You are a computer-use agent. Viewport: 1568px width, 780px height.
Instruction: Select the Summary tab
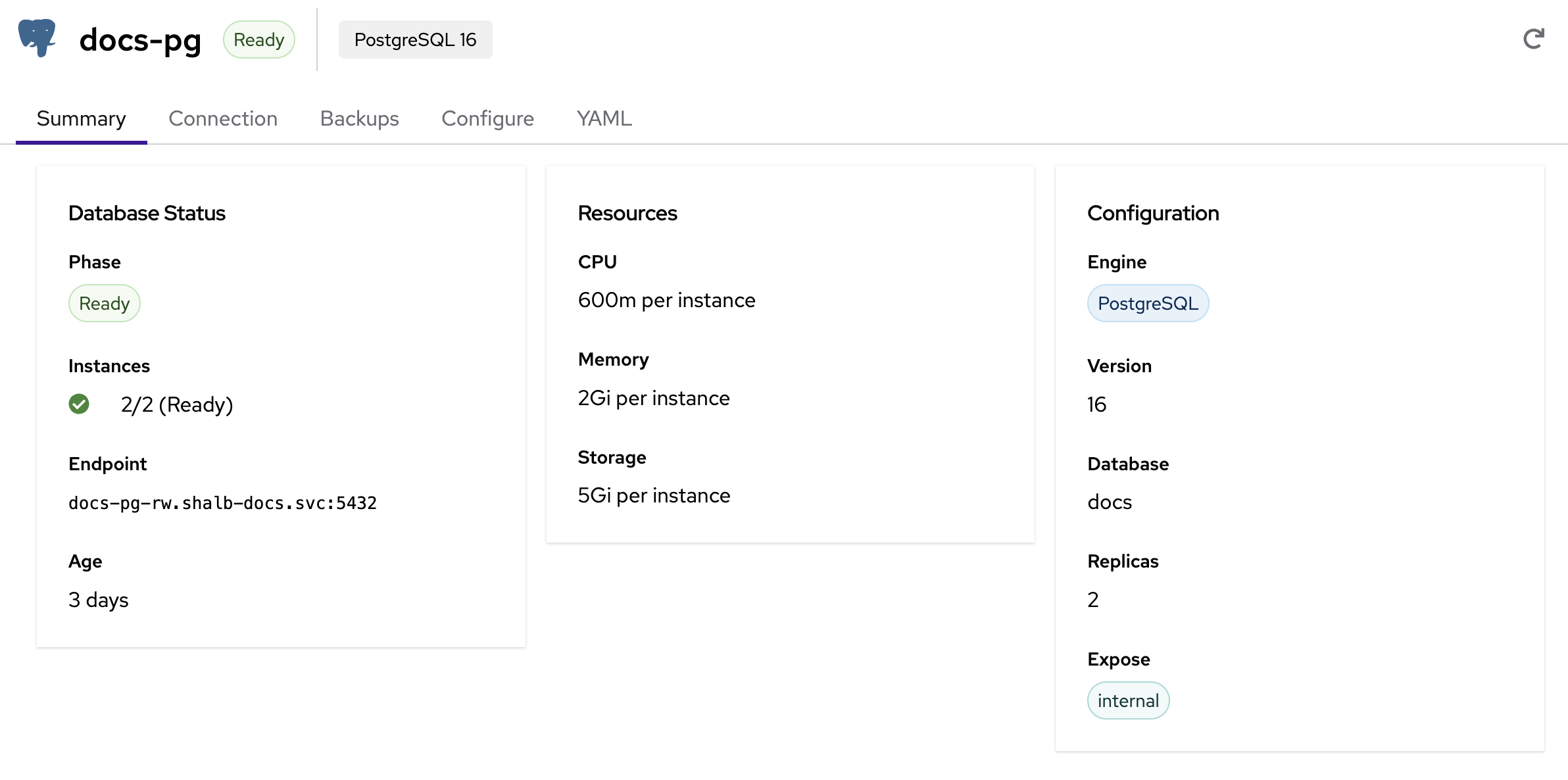click(81, 118)
